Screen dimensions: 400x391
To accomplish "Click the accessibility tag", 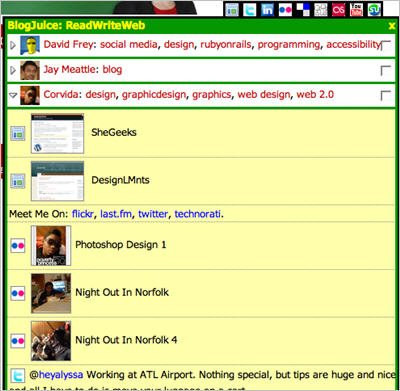I will click(x=353, y=45).
